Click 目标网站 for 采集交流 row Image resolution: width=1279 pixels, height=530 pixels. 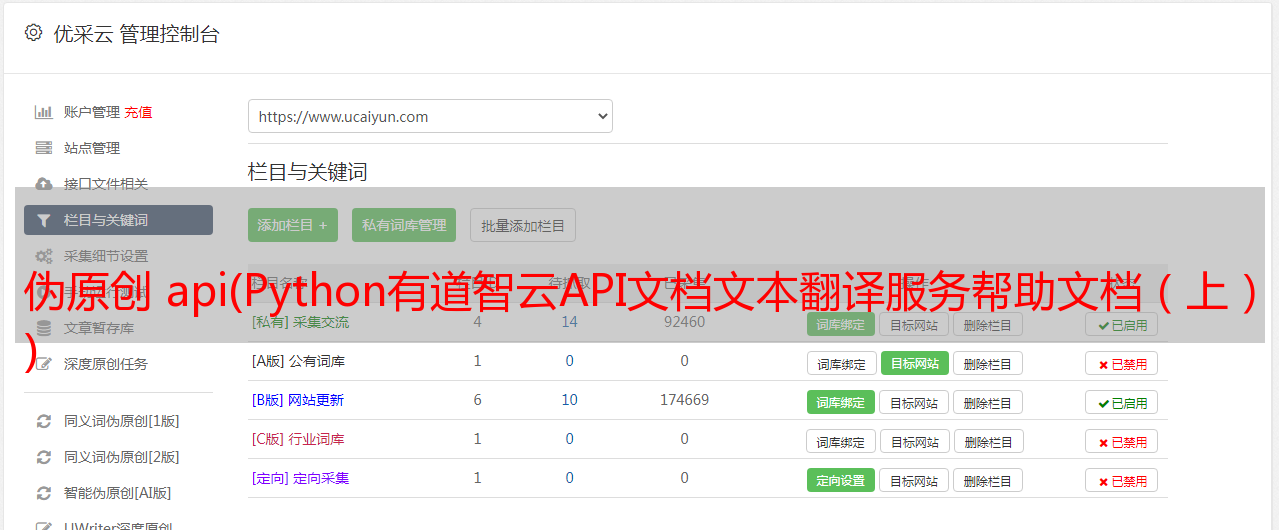[915, 324]
